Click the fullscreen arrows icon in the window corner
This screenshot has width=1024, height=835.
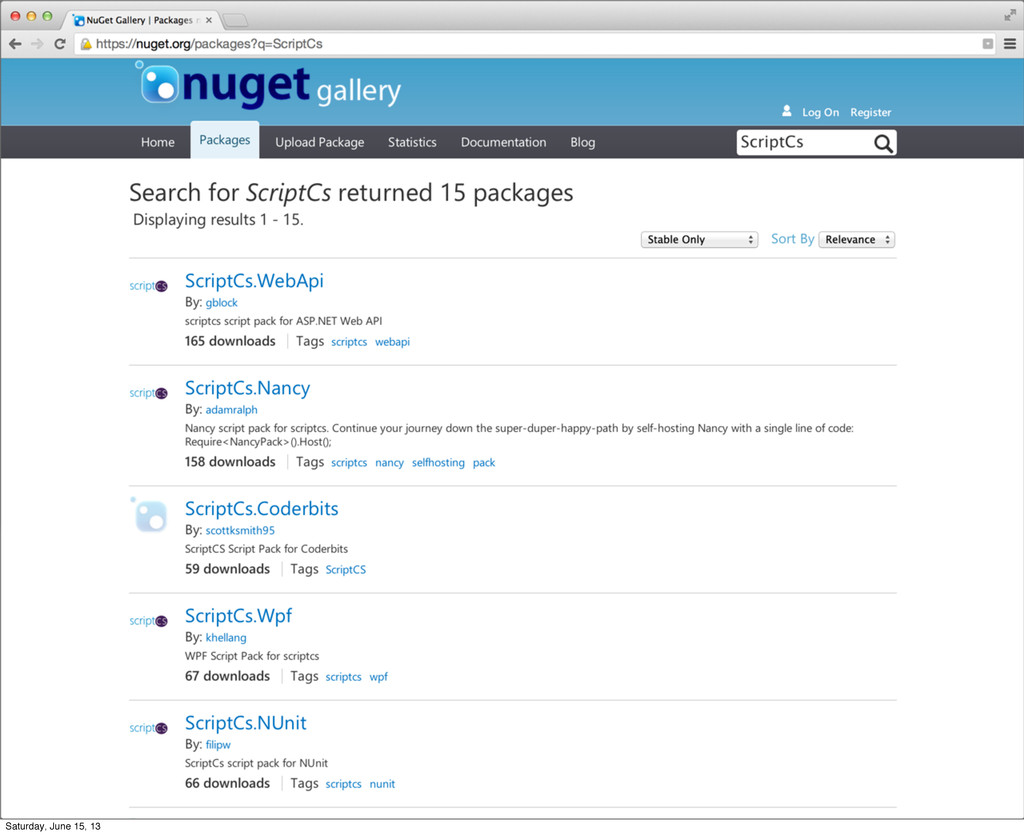[x=1010, y=14]
